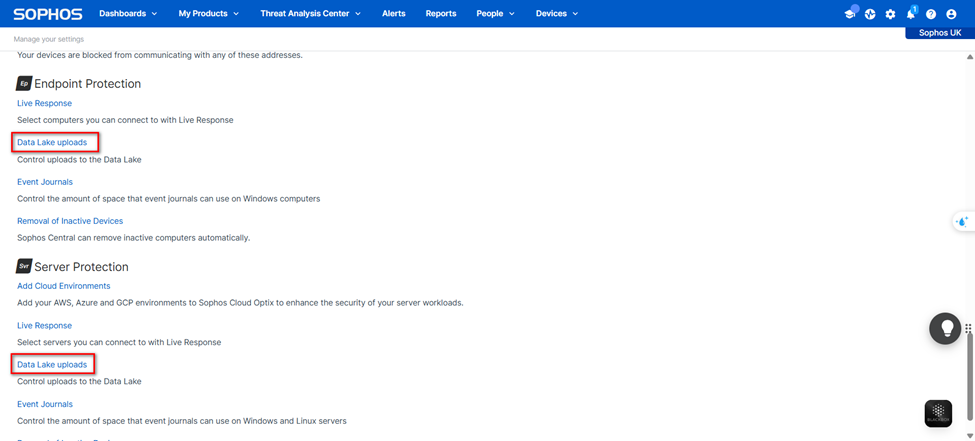Viewport: 975px width, 441px height.
Task: Click the Blackbox widget icon
Action: 938,413
